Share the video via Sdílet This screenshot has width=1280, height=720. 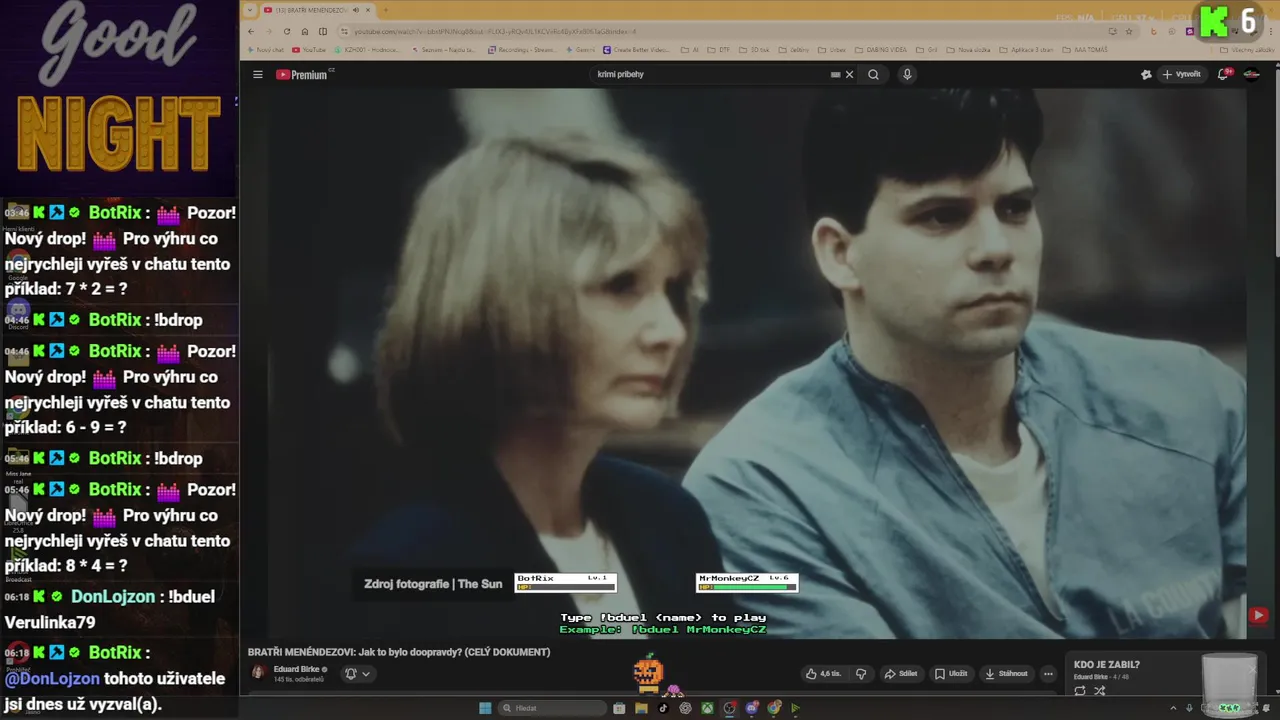901,674
